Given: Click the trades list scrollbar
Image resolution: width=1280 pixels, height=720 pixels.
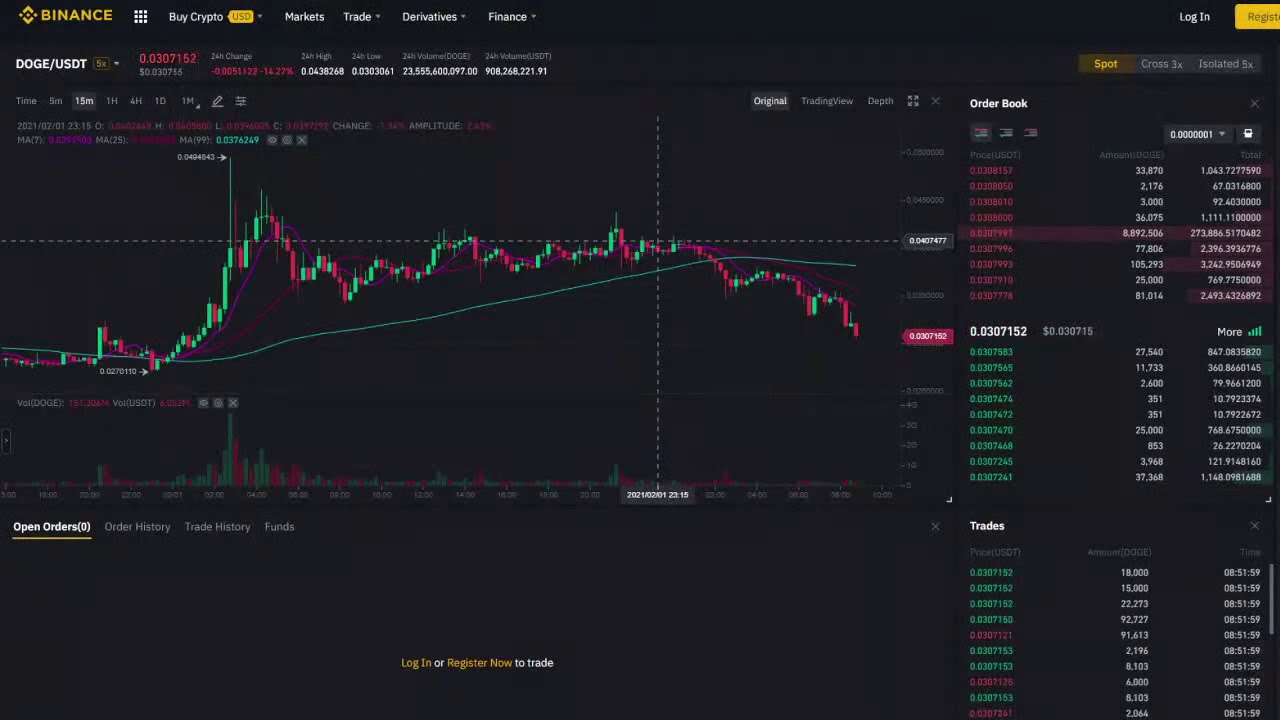Looking at the screenshot, I should tap(1273, 600).
